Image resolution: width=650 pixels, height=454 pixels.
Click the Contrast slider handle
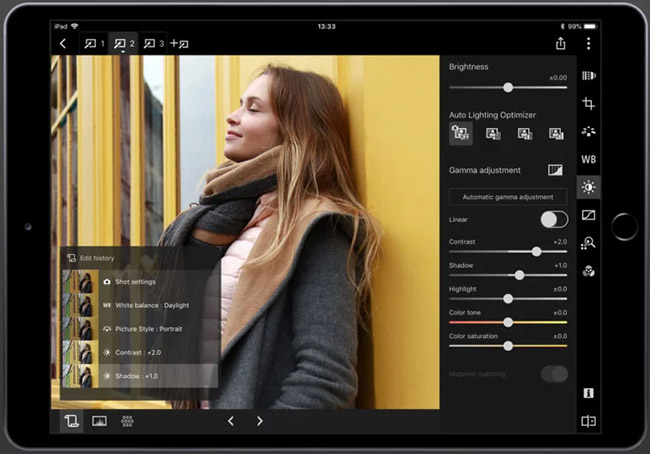(x=536, y=252)
